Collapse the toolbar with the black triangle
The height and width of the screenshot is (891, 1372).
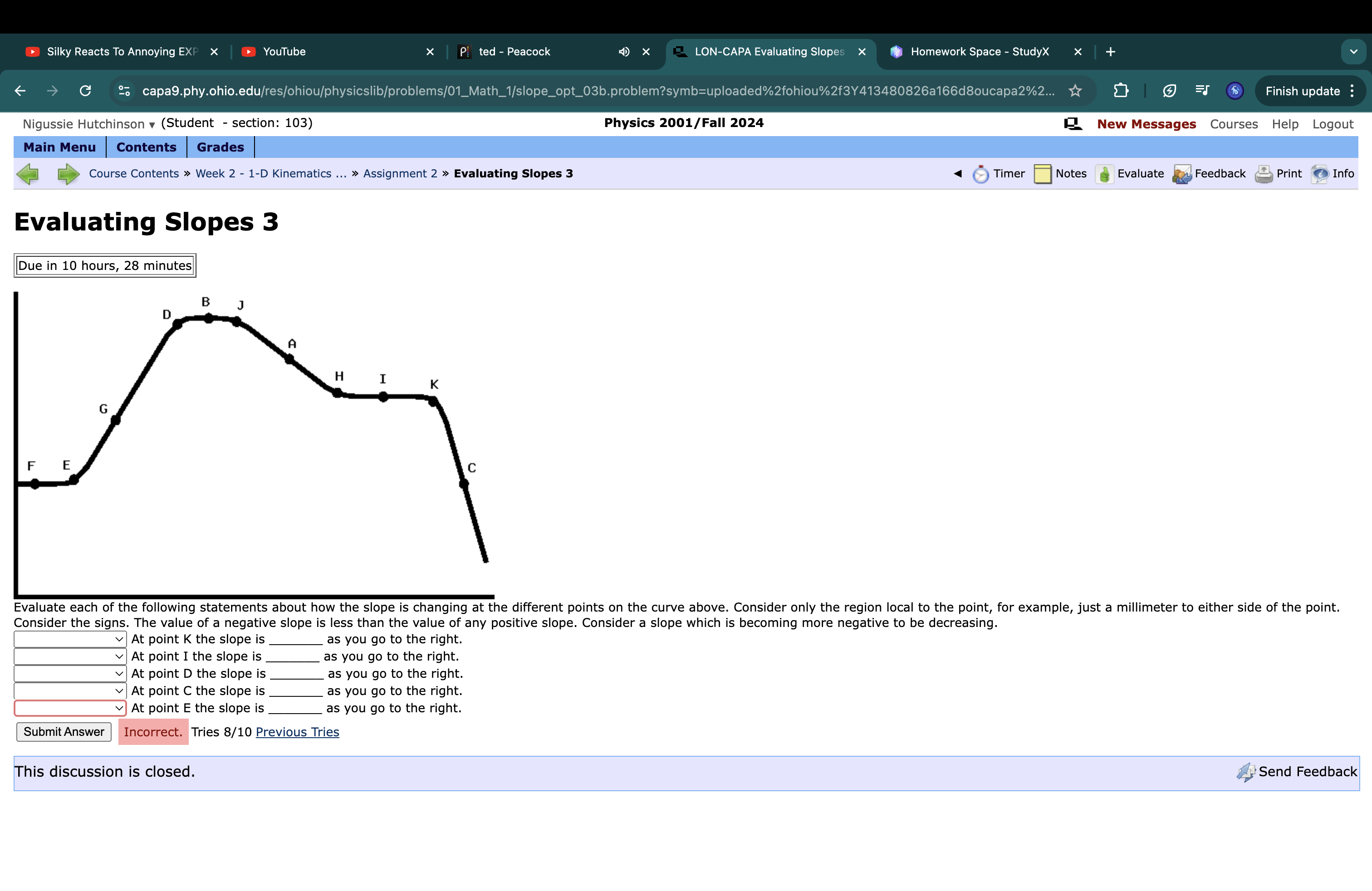coord(957,173)
